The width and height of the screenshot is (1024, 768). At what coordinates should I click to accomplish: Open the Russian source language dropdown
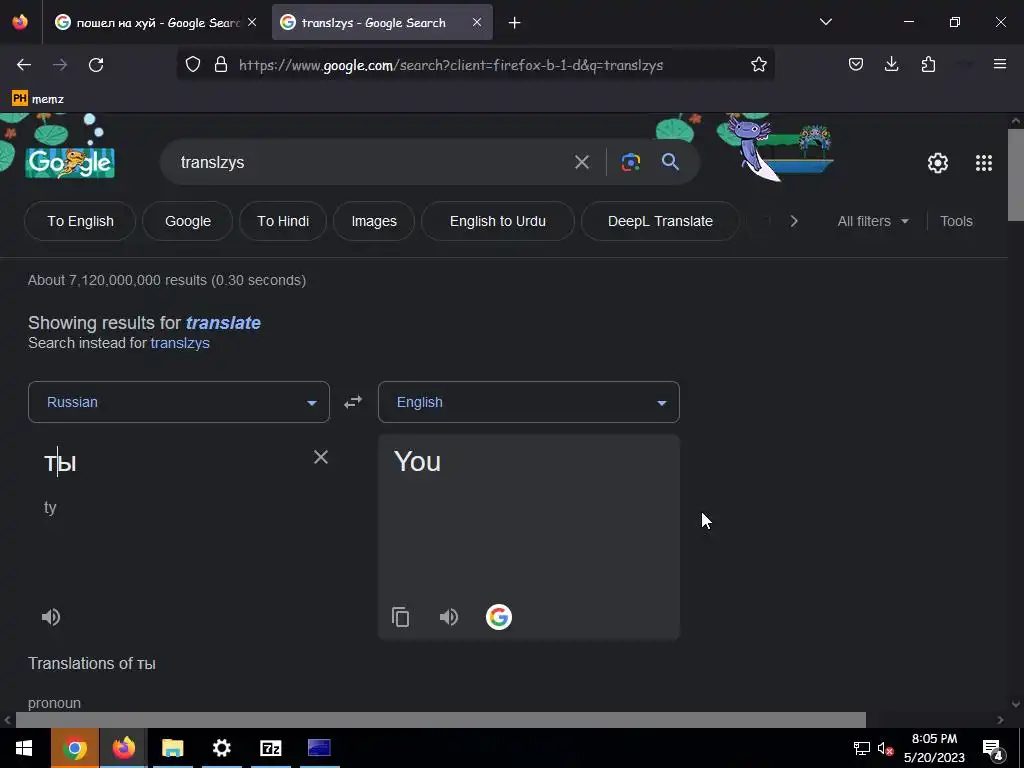(179, 402)
